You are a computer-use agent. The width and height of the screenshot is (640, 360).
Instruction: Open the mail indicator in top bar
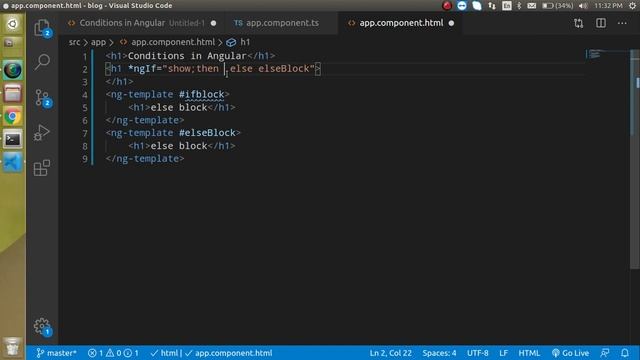pyautogui.click(x=531, y=5)
